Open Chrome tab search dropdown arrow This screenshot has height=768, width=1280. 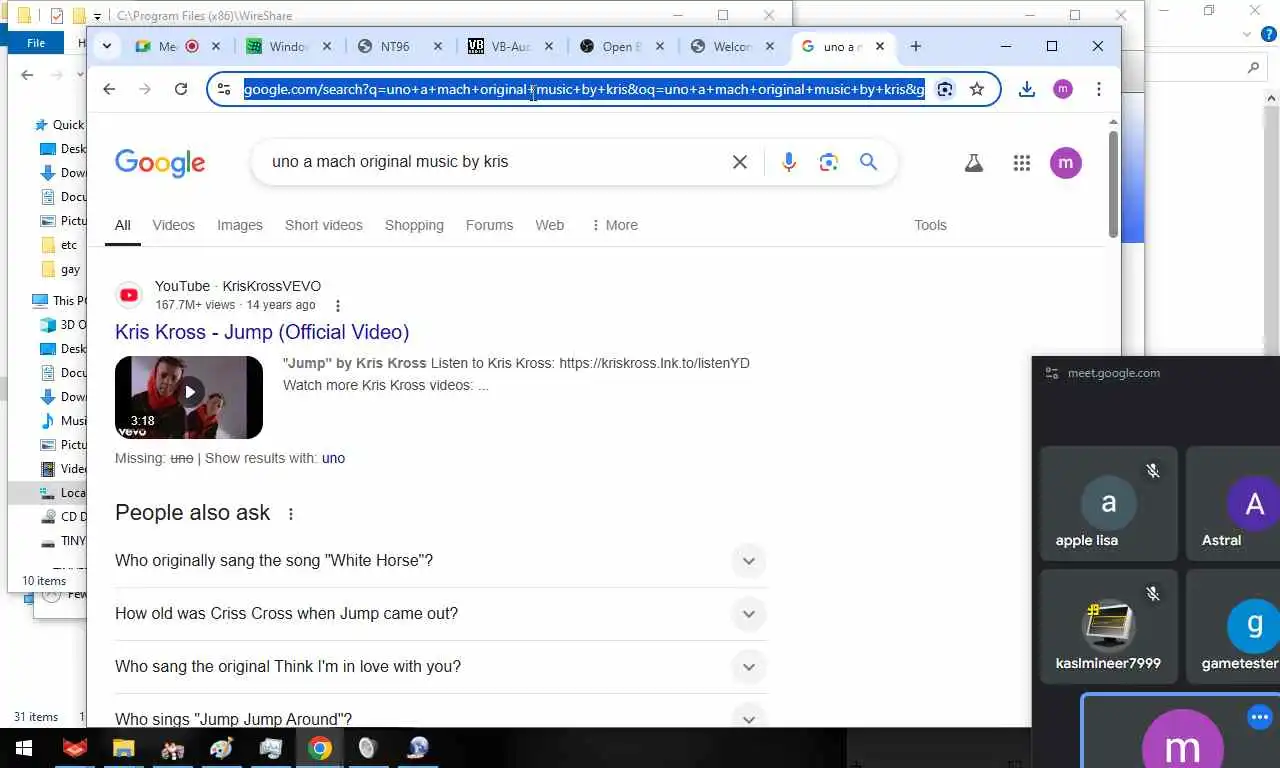click(x=107, y=46)
